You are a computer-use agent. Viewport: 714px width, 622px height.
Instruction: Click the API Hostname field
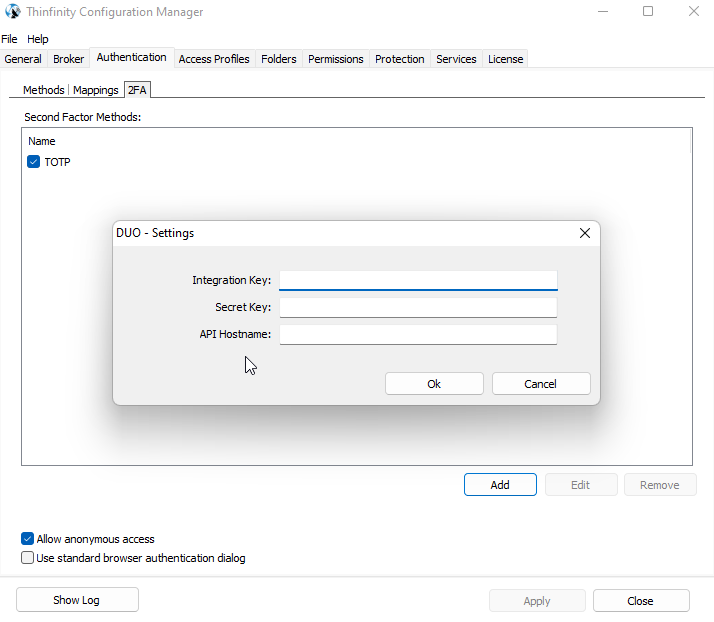point(418,334)
